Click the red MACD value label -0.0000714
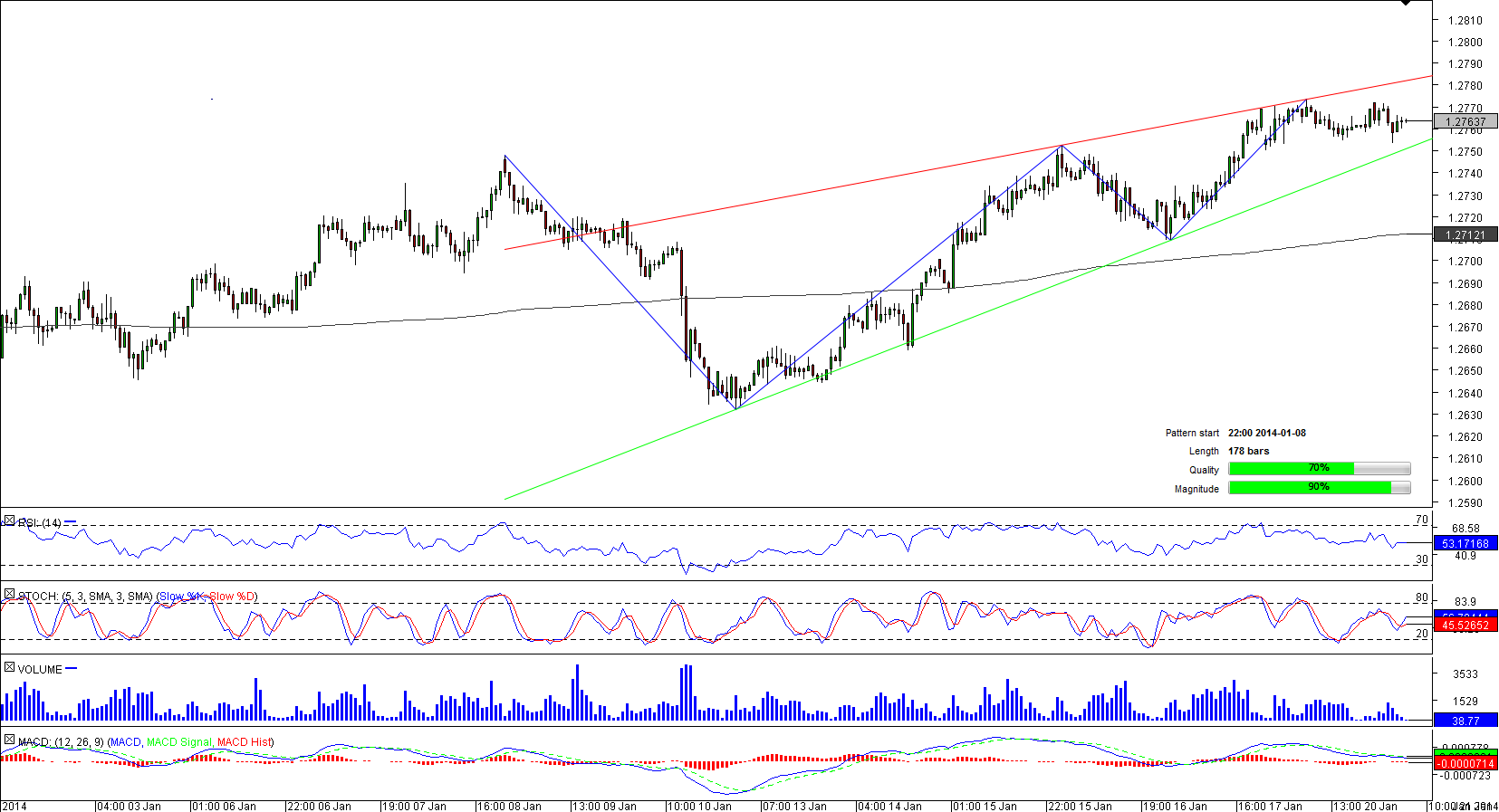 [x=1465, y=763]
